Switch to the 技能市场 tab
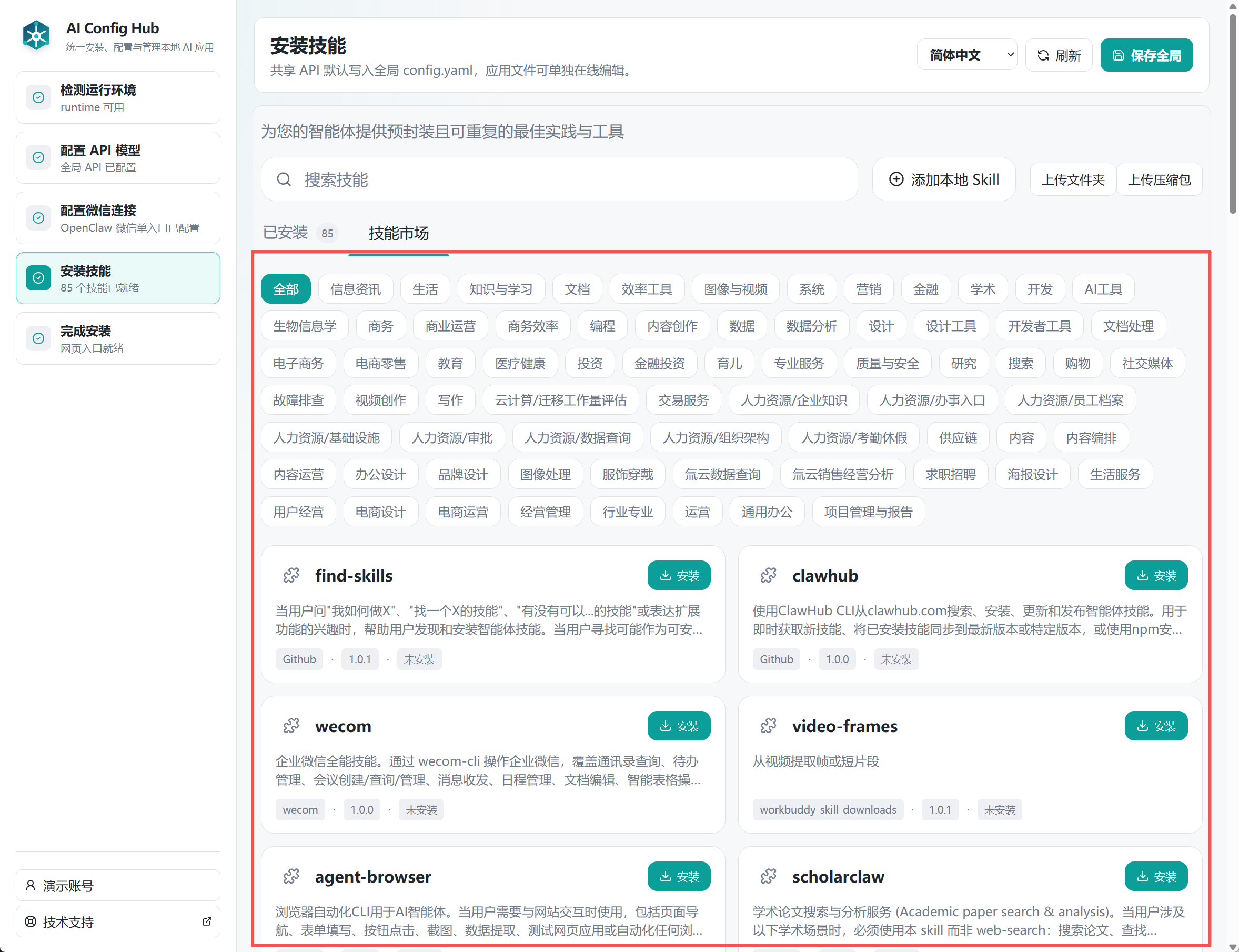The width and height of the screenshot is (1239, 952). (398, 233)
